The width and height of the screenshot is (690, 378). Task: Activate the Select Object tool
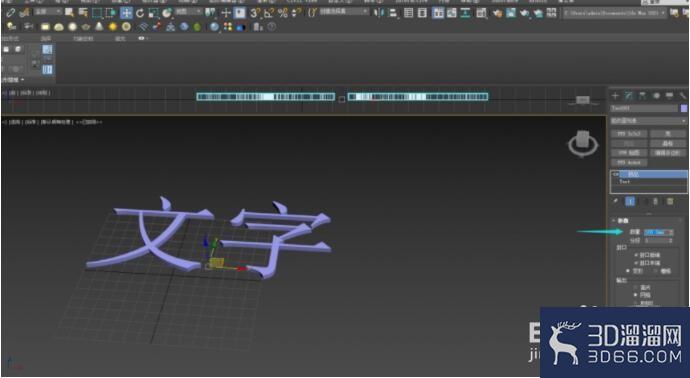pos(69,13)
